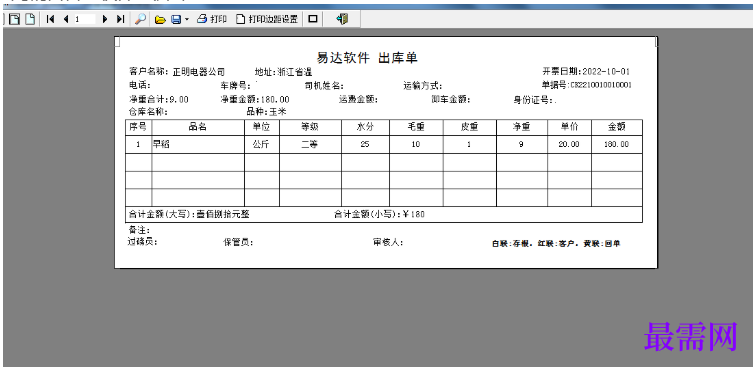Image resolution: width=756 pixels, height=368 pixels.
Task: Click gross weight cell value 10
Action: (416, 144)
